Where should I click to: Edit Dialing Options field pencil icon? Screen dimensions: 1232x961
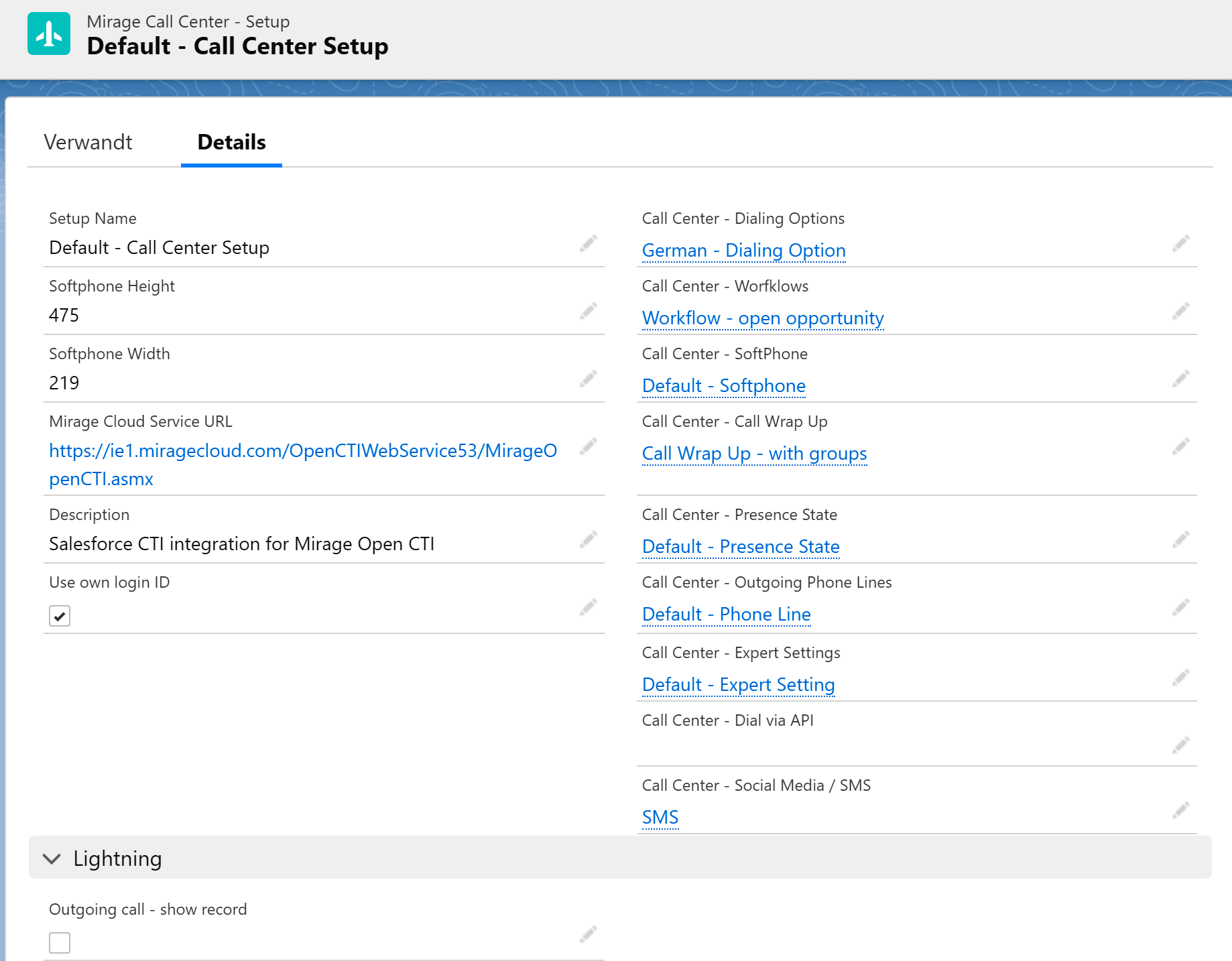click(x=1181, y=243)
